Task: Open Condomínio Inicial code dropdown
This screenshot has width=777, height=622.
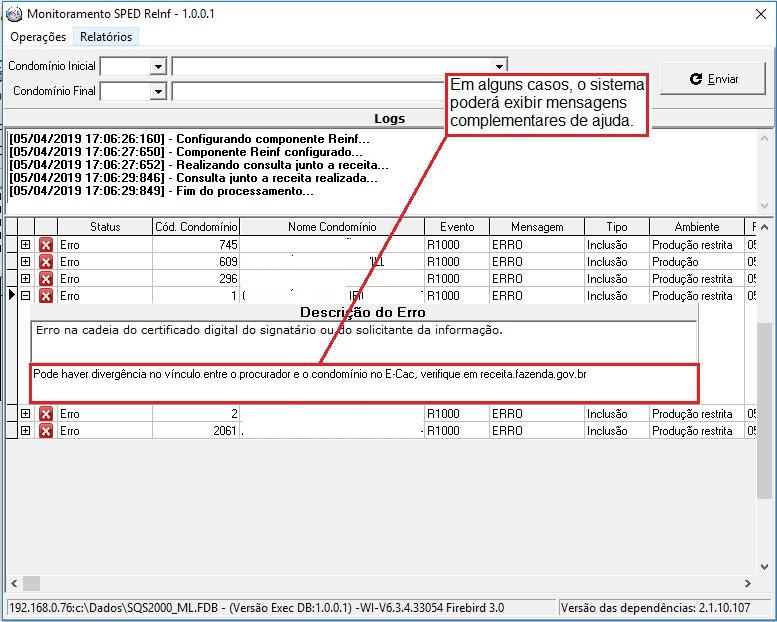Action: tap(158, 66)
